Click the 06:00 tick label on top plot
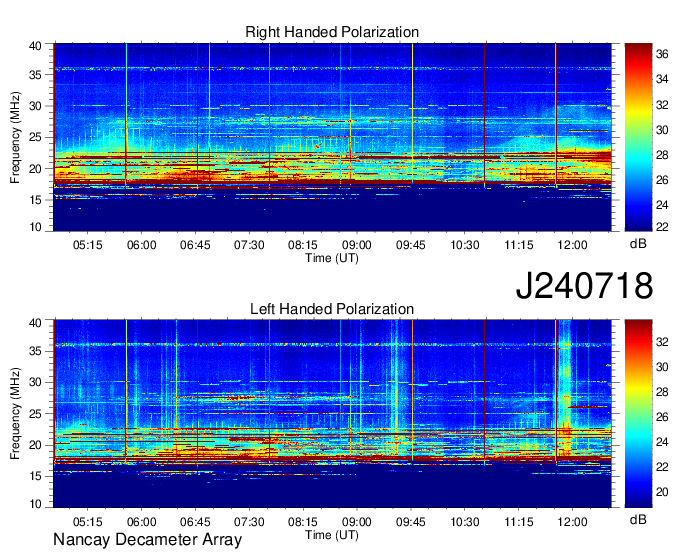The image size is (680, 552). tap(141, 245)
